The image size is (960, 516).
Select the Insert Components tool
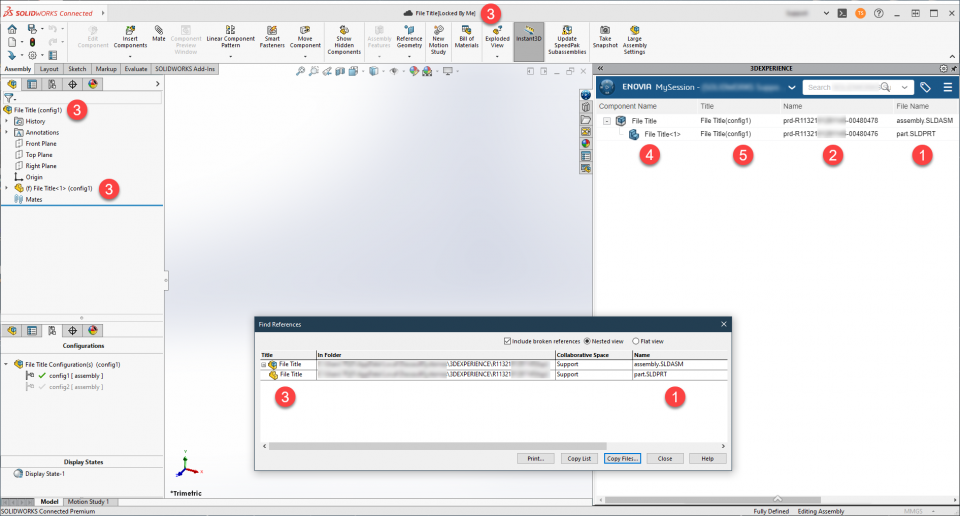coord(130,37)
